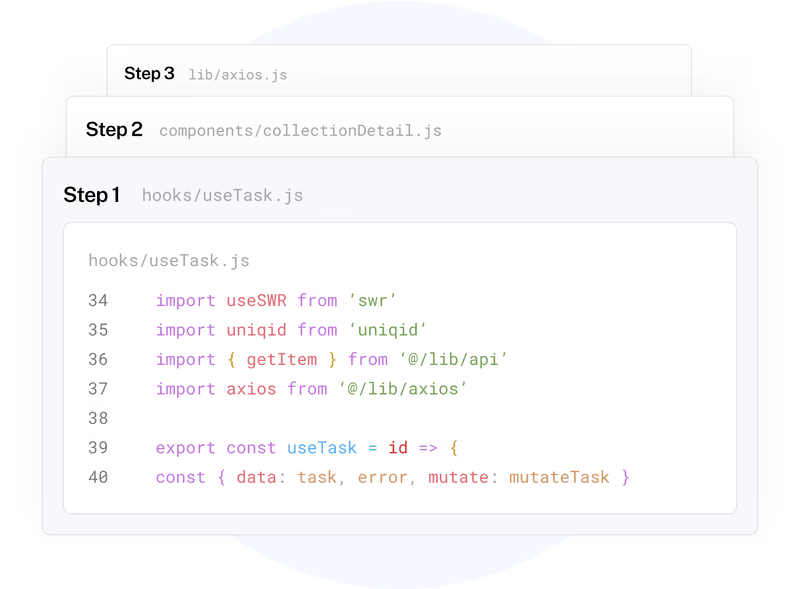Viewport: 800px width, 589px height.
Task: Select line number 34
Action: click(98, 300)
